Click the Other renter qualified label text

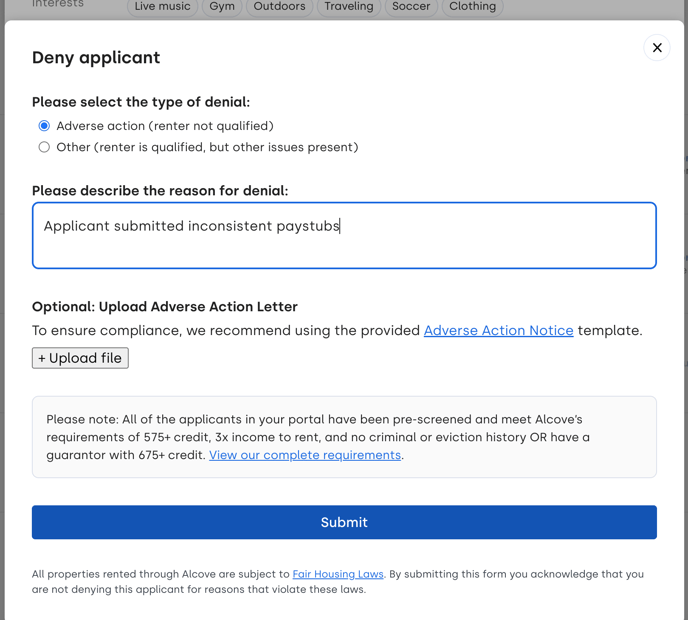pos(207,147)
